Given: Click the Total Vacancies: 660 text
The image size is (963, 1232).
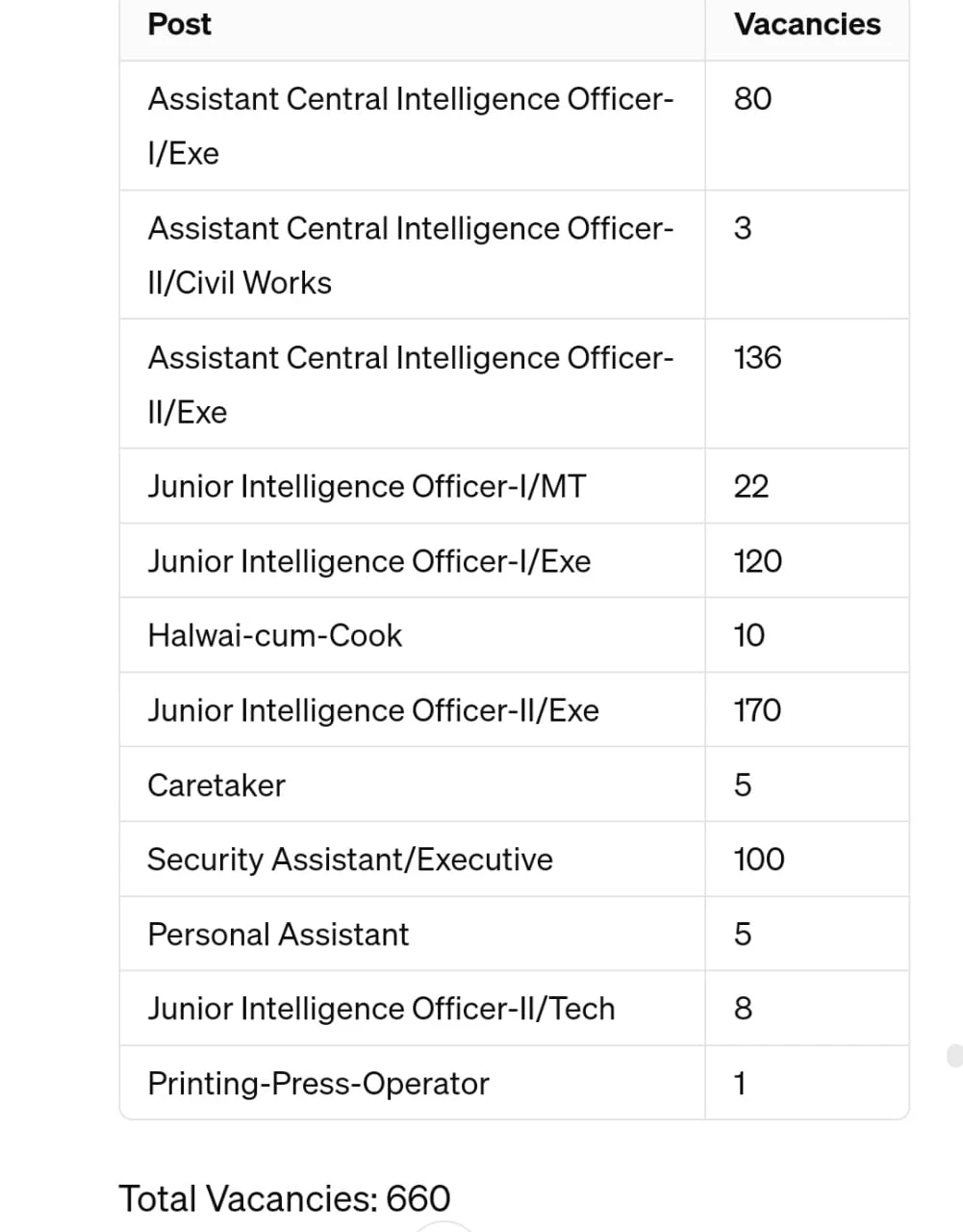Looking at the screenshot, I should pos(284,1199).
